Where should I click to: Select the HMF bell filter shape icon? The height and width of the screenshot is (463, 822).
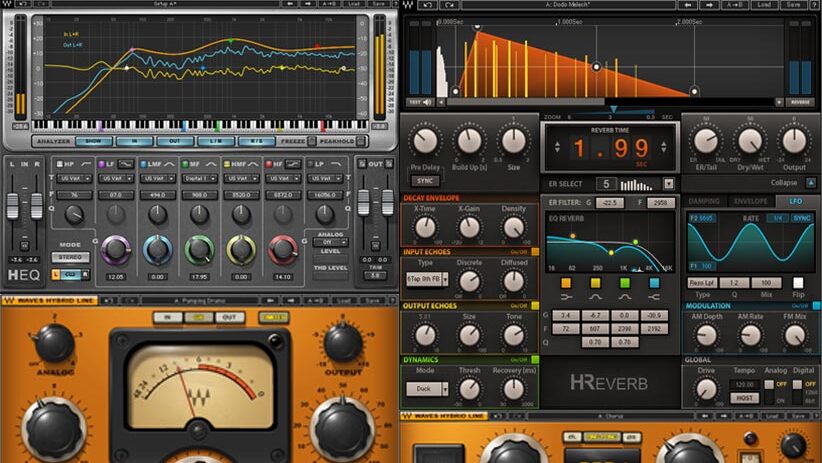tap(253, 164)
